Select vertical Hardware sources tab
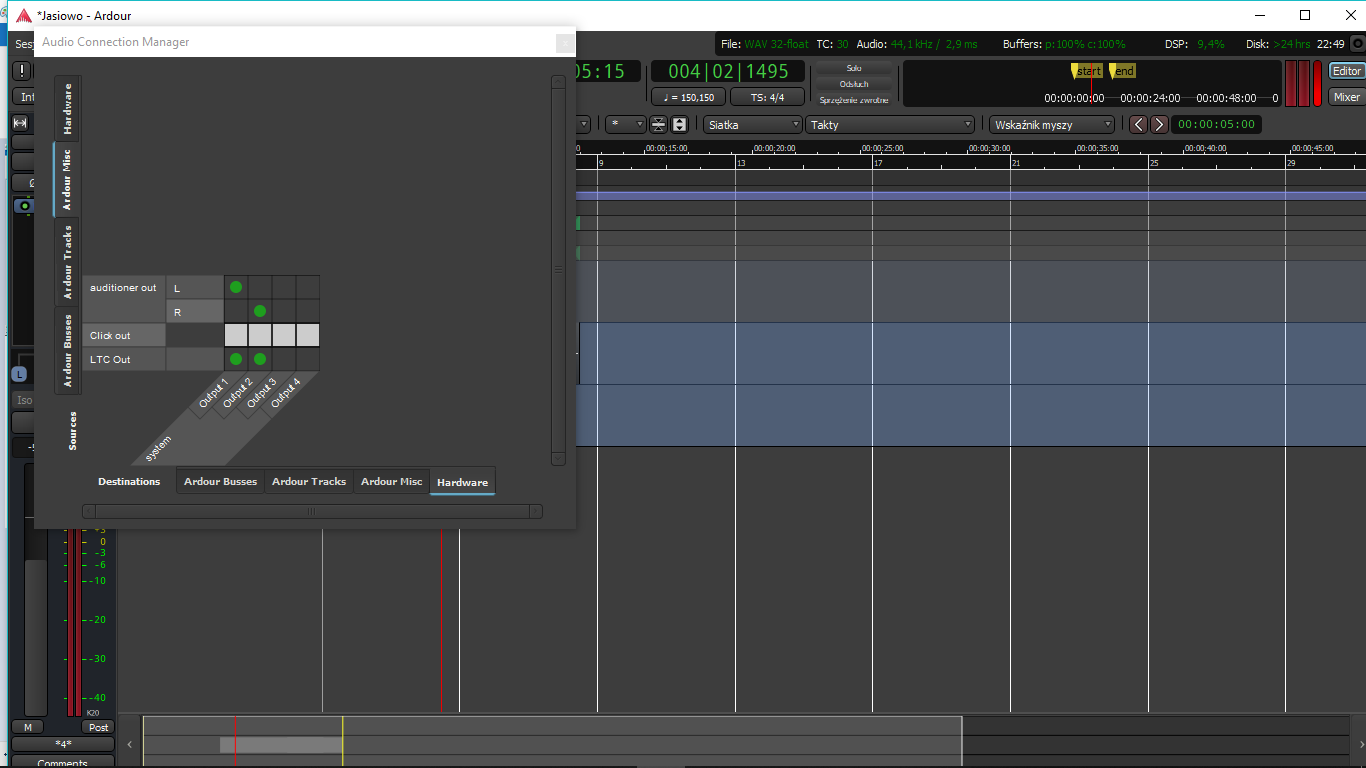Screen dimensions: 1366x768 pyautogui.click(x=68, y=108)
